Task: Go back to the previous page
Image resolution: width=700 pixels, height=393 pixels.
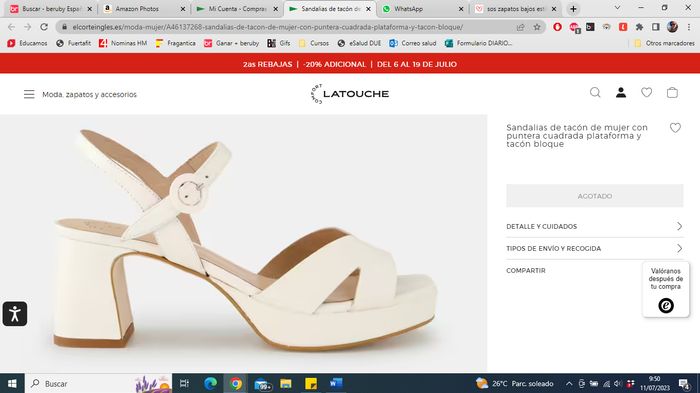Action: point(11,27)
